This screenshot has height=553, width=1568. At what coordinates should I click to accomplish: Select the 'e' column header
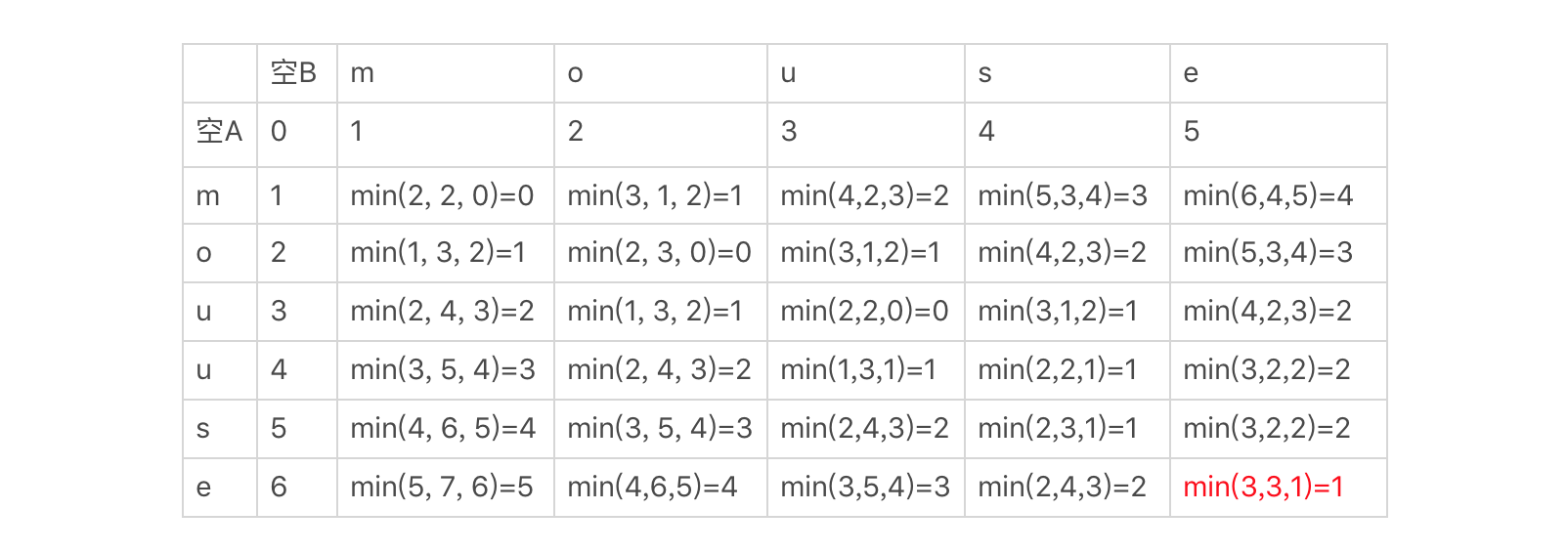1191,73
